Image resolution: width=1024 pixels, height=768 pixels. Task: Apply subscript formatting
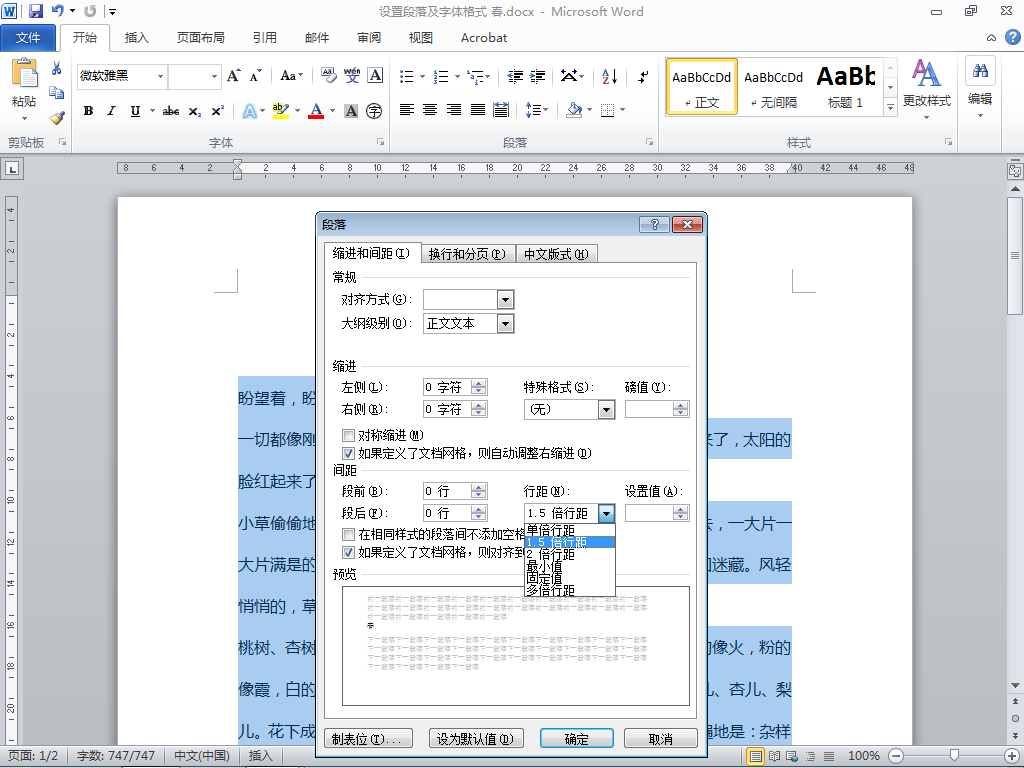pos(195,112)
